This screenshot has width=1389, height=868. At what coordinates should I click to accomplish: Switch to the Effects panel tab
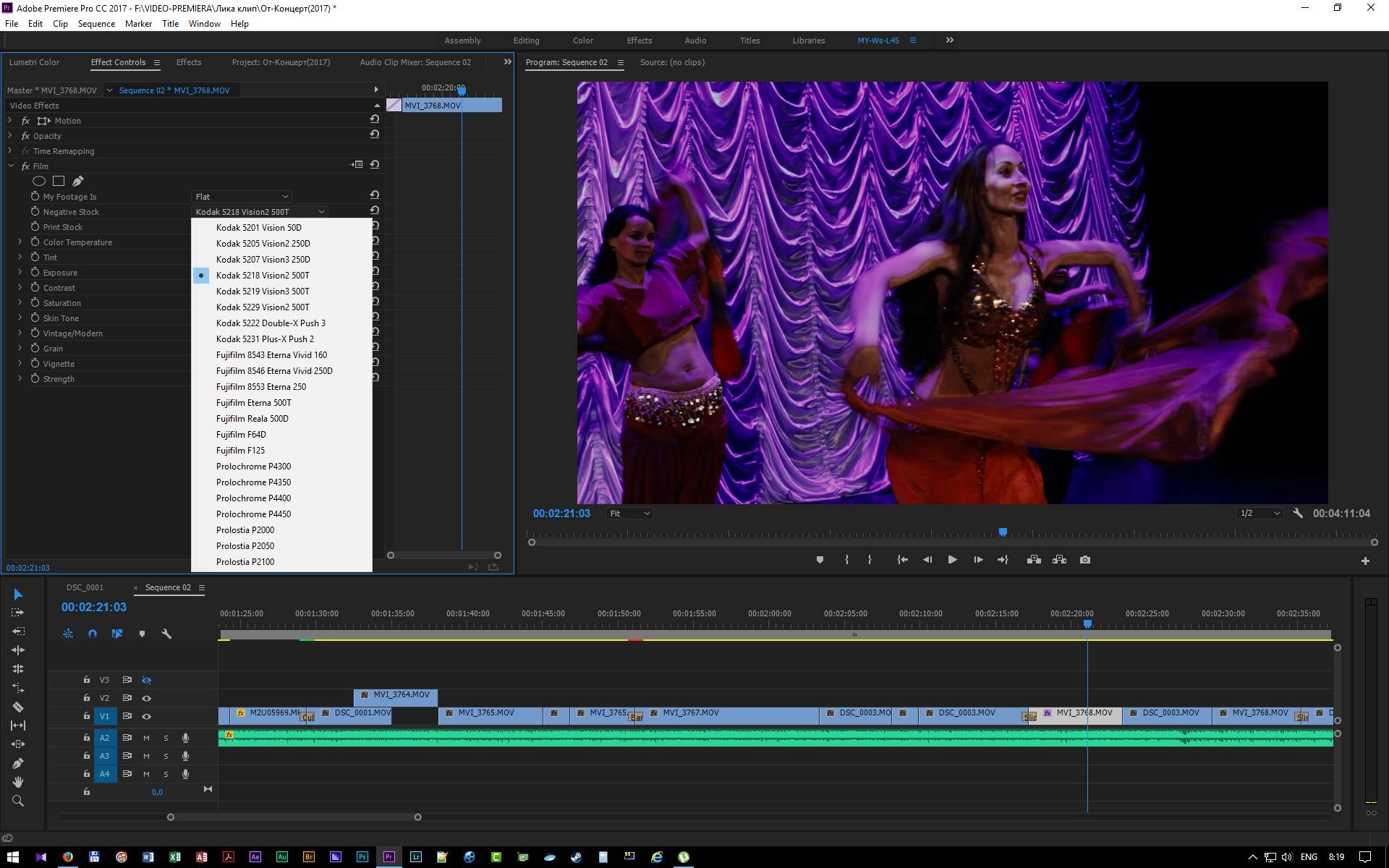(x=189, y=62)
